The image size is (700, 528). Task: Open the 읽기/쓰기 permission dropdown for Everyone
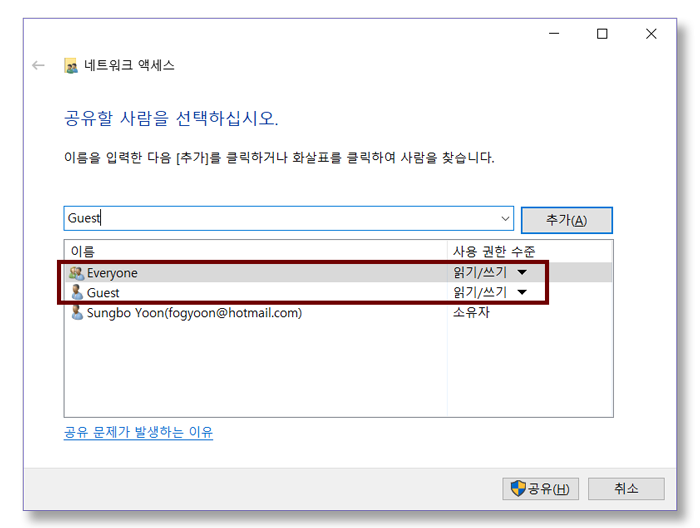521,273
